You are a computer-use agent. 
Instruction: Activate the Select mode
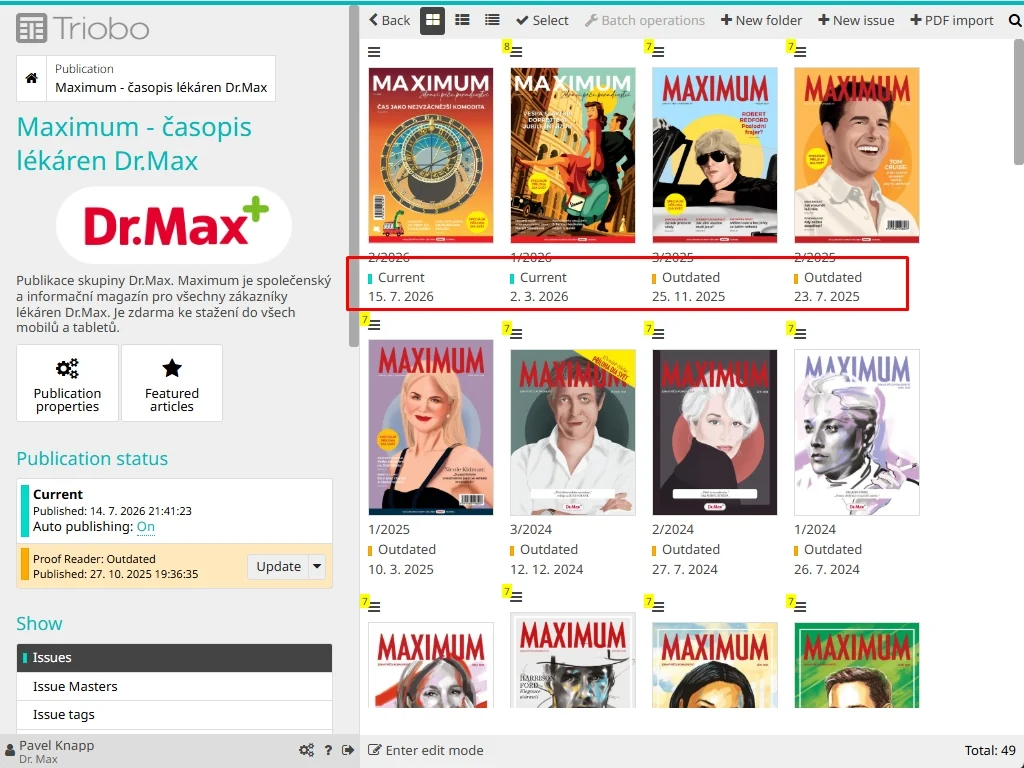pyautogui.click(x=542, y=20)
